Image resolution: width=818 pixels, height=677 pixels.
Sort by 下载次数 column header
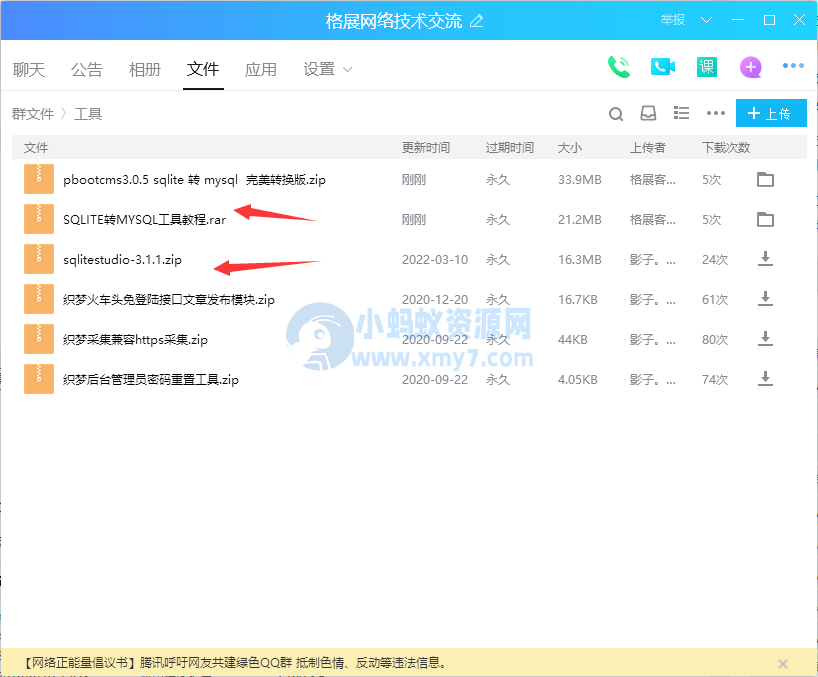[x=726, y=148]
